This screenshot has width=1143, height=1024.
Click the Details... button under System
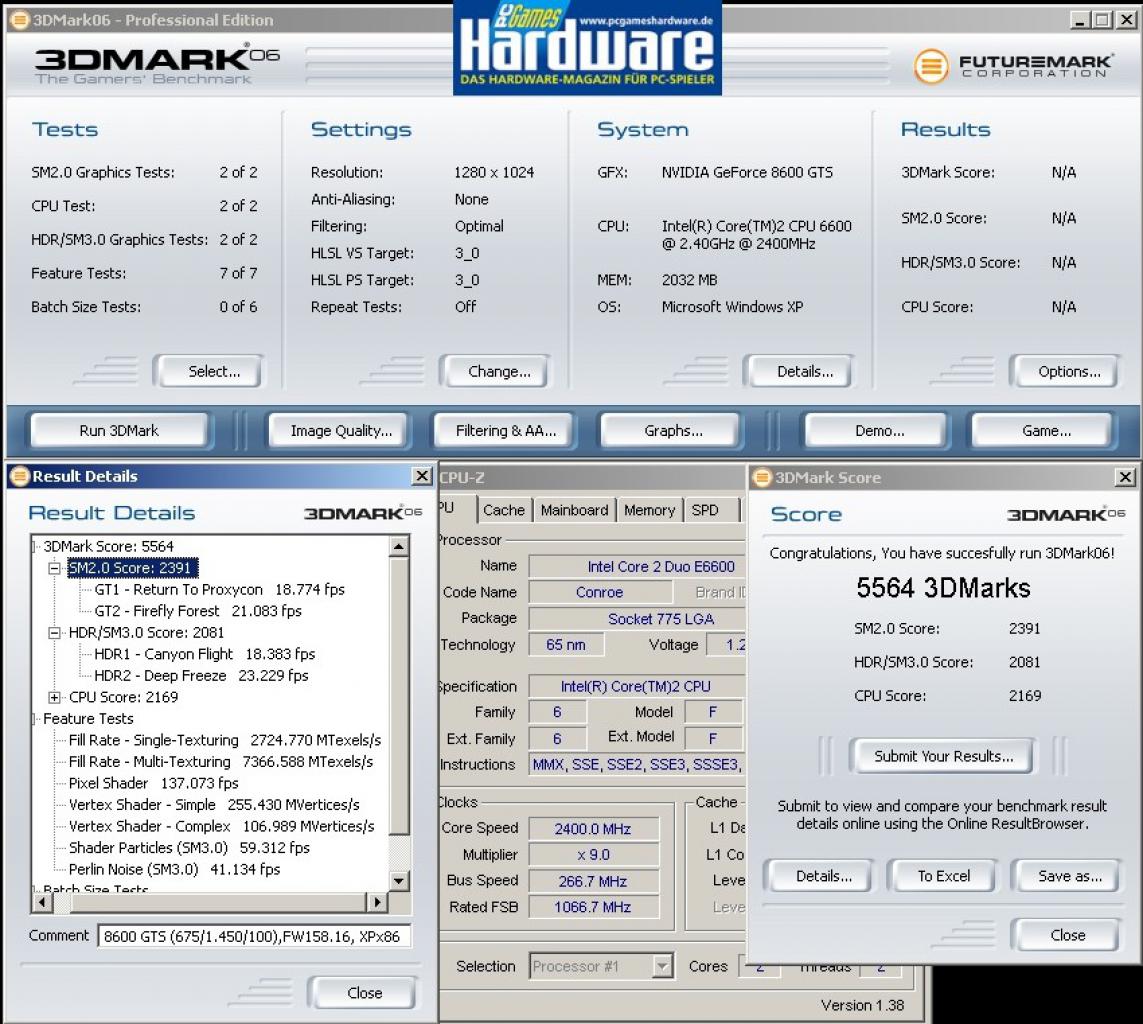(x=800, y=372)
